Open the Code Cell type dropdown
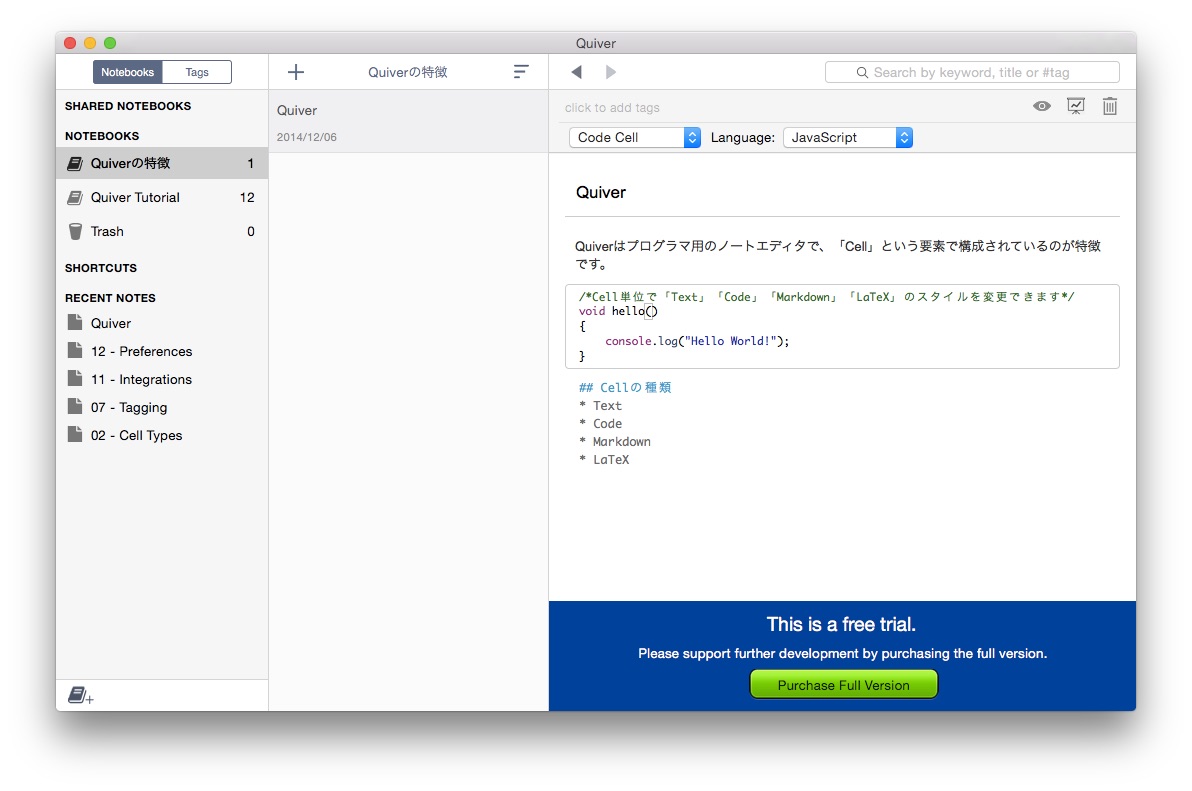 click(x=635, y=138)
